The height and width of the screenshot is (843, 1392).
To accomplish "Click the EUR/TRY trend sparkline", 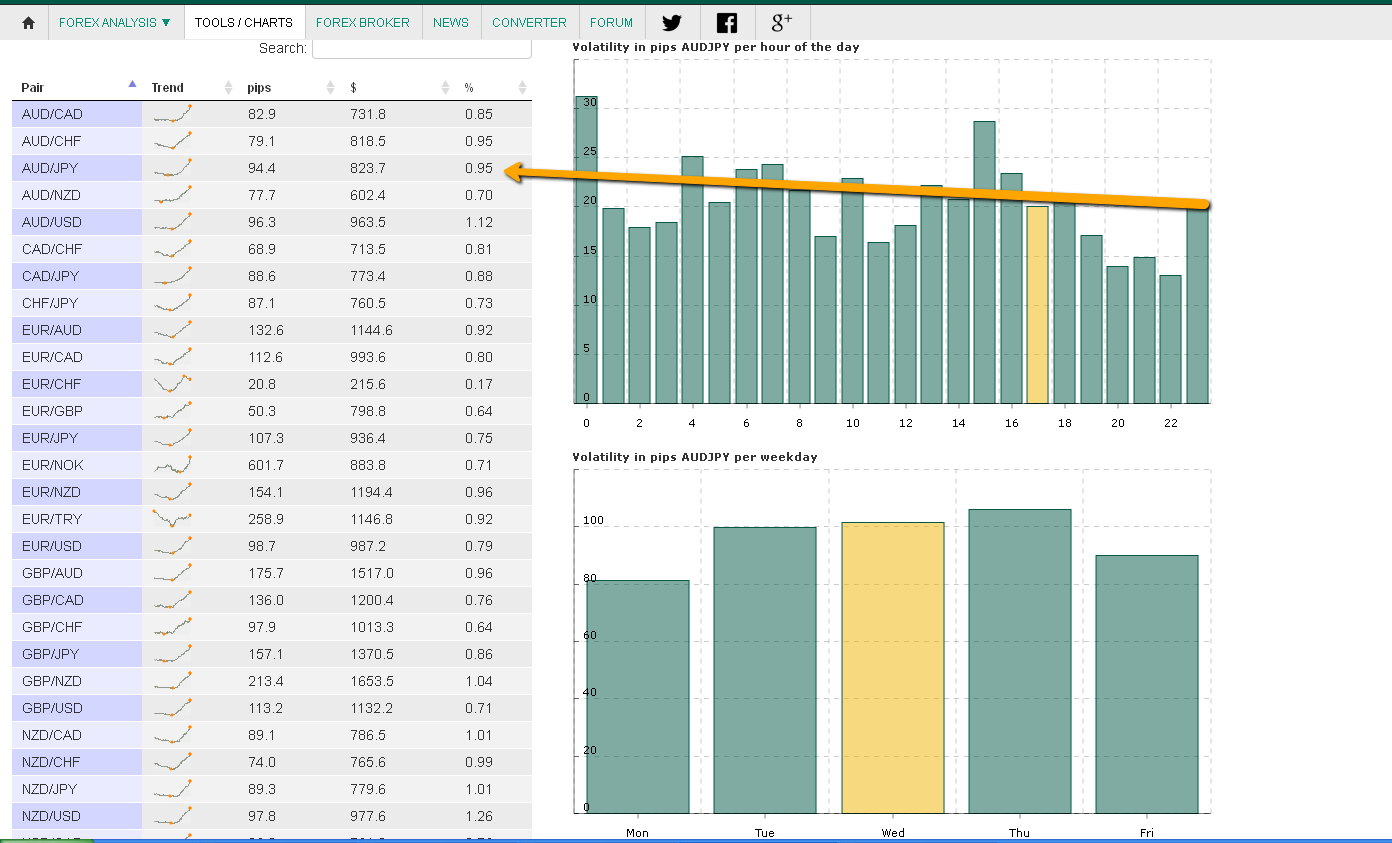I will coord(172,519).
